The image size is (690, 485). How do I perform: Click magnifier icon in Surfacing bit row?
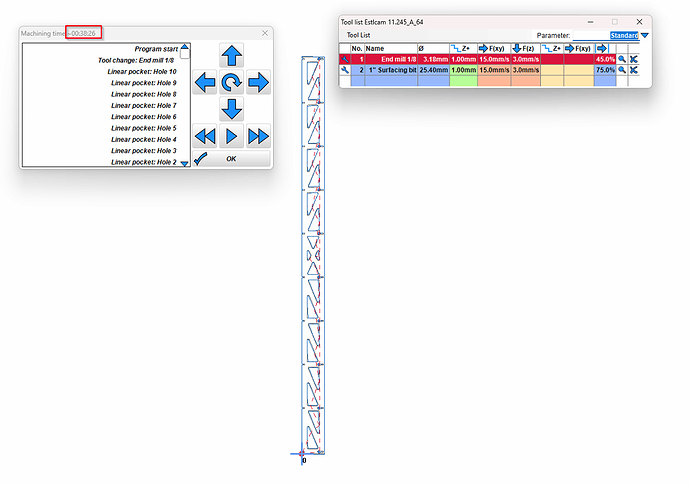[622, 70]
